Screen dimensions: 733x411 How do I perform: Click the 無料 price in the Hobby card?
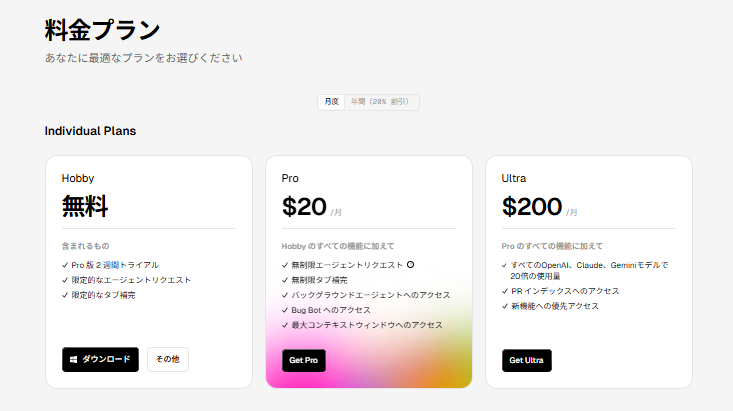(85, 207)
